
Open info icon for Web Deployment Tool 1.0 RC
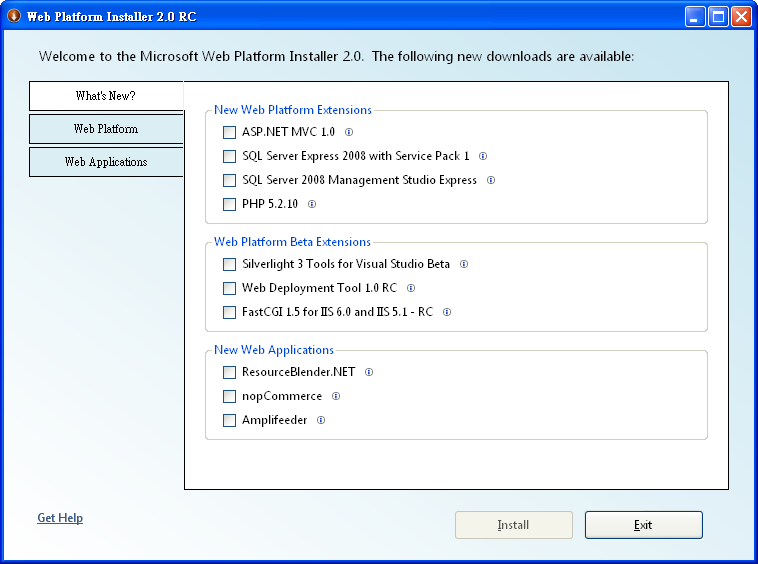pos(411,288)
